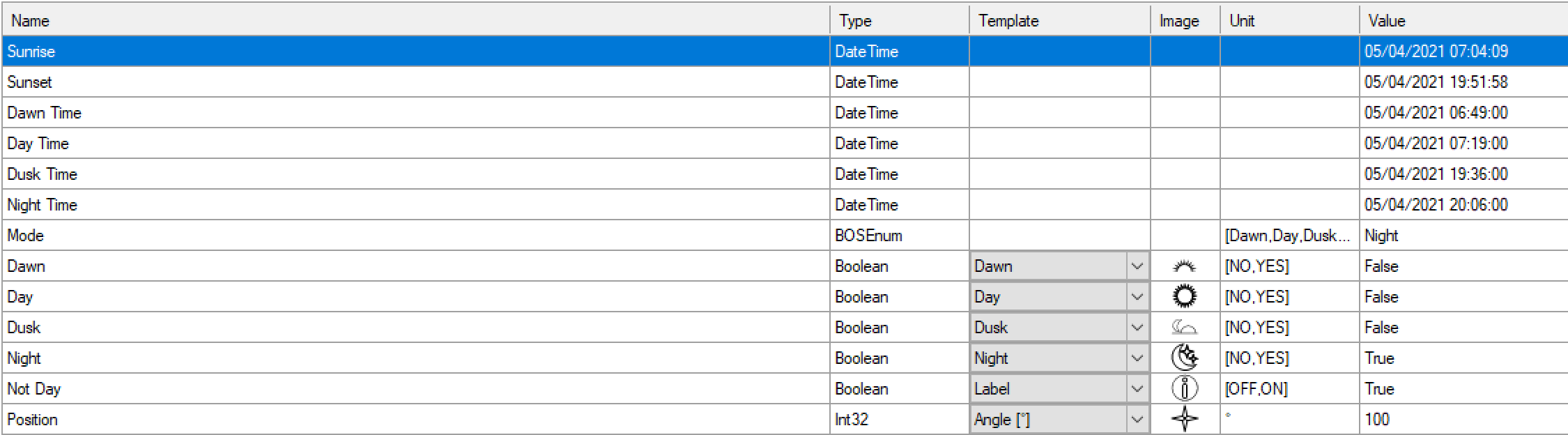Expand the Dusk template dropdown
This screenshot has height=435, width=1568.
coord(1137,328)
